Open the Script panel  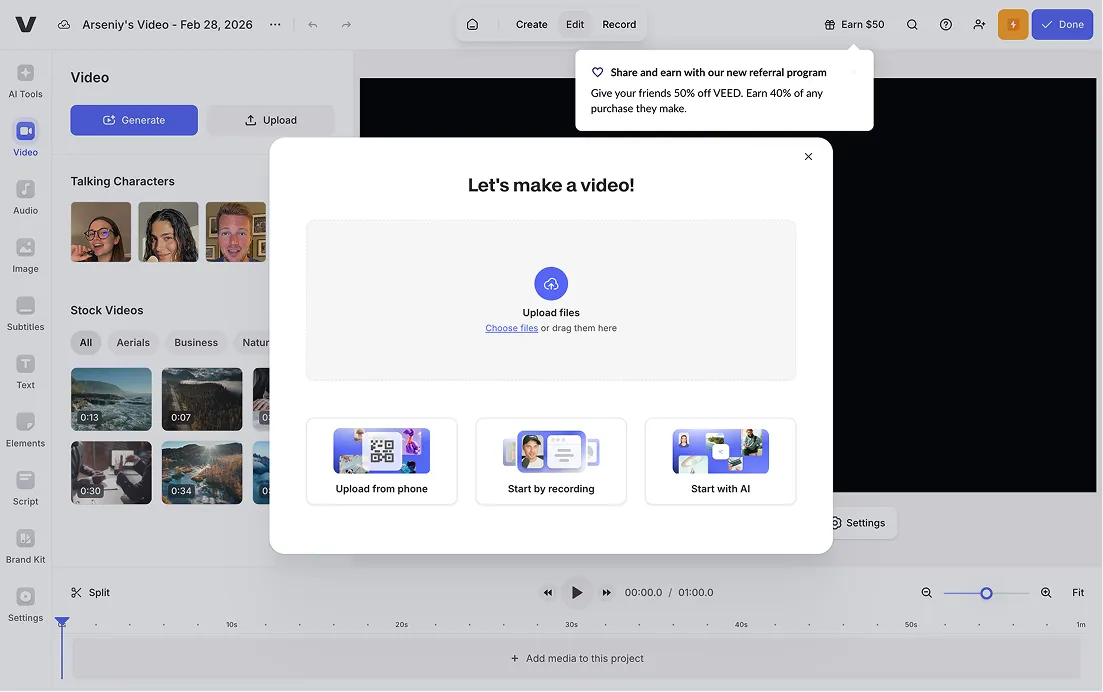tap(25, 487)
